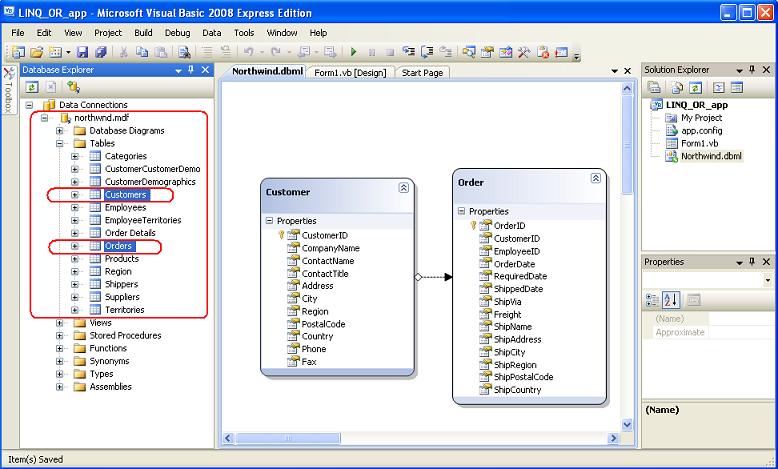
Task: Open the Project menu
Action: [108, 33]
